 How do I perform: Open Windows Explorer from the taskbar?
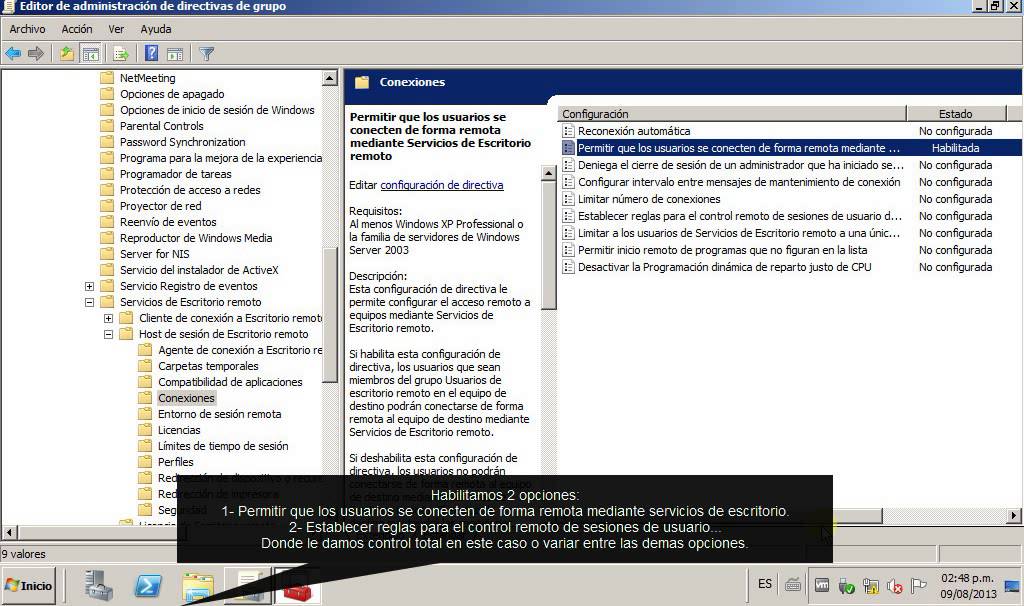click(197, 586)
